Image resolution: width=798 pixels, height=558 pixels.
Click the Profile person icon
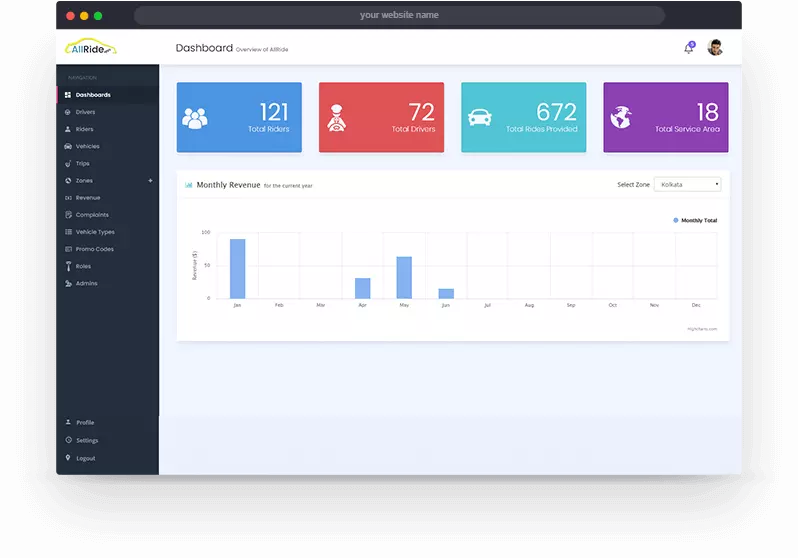pos(68,422)
